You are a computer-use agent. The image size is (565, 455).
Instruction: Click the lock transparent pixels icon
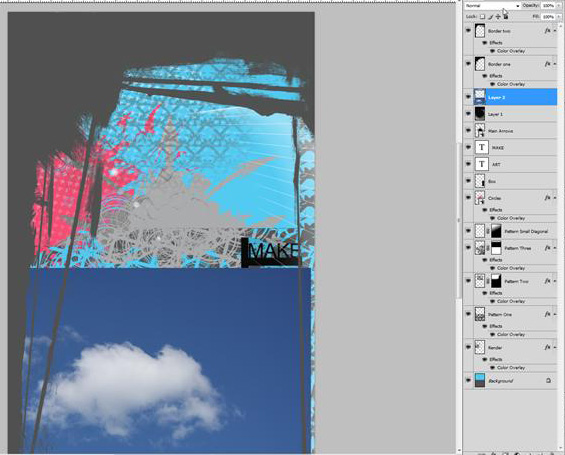(482, 17)
